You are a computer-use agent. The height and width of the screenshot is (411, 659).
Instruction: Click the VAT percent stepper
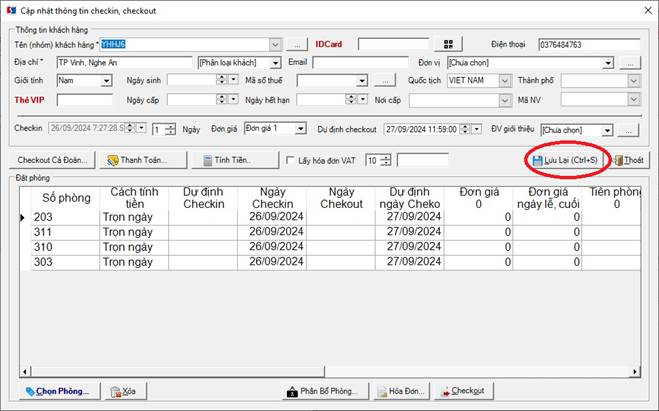point(385,160)
